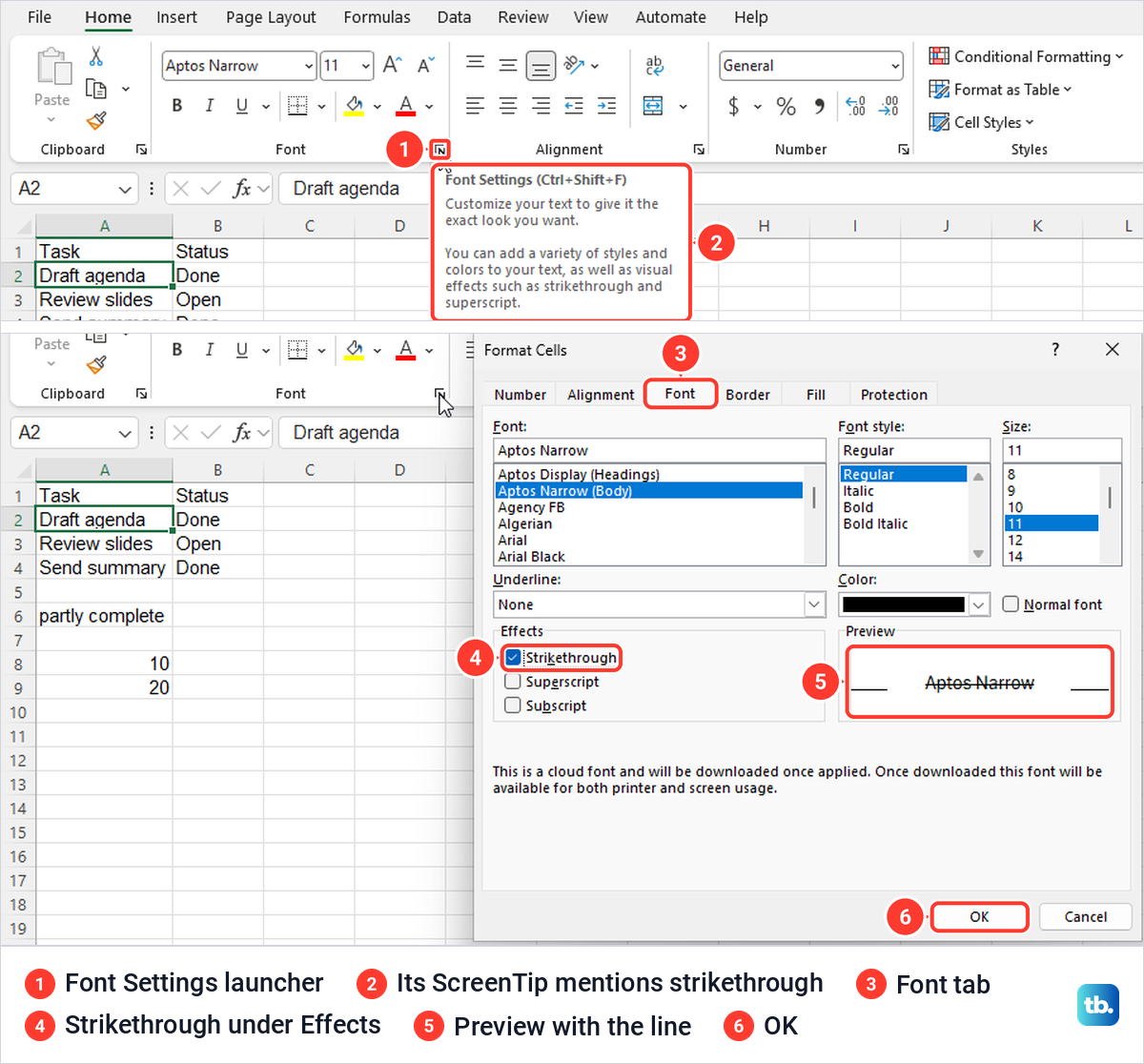Click Decrease Indent icon

point(574,106)
